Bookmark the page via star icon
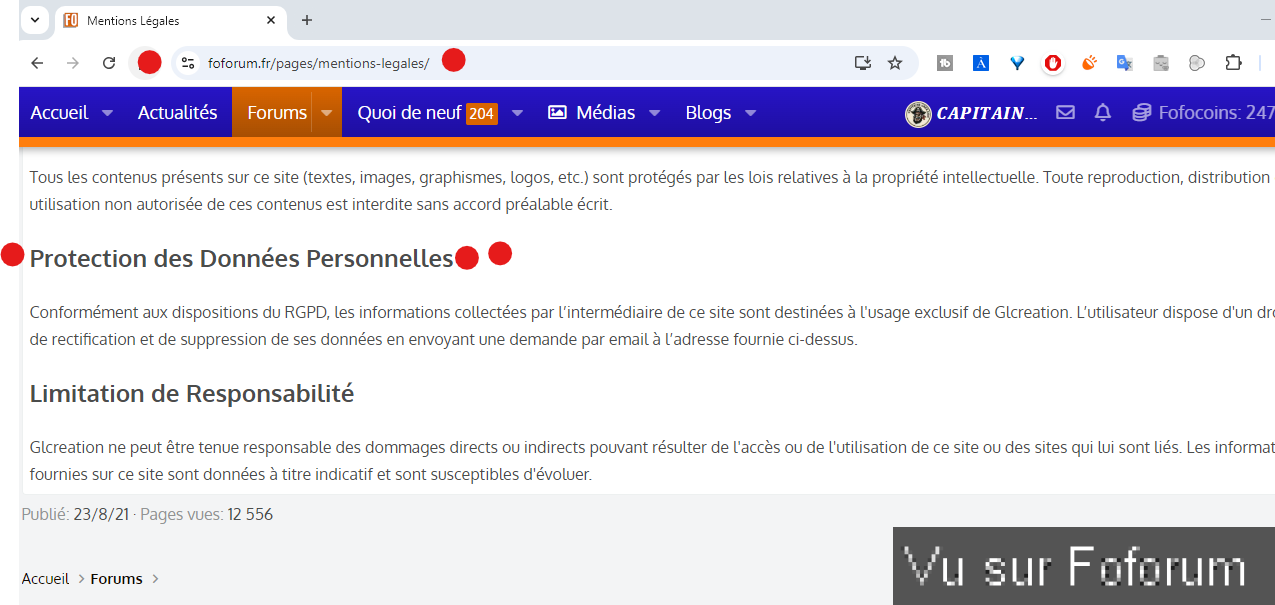The width and height of the screenshot is (1275, 605). coord(894,62)
